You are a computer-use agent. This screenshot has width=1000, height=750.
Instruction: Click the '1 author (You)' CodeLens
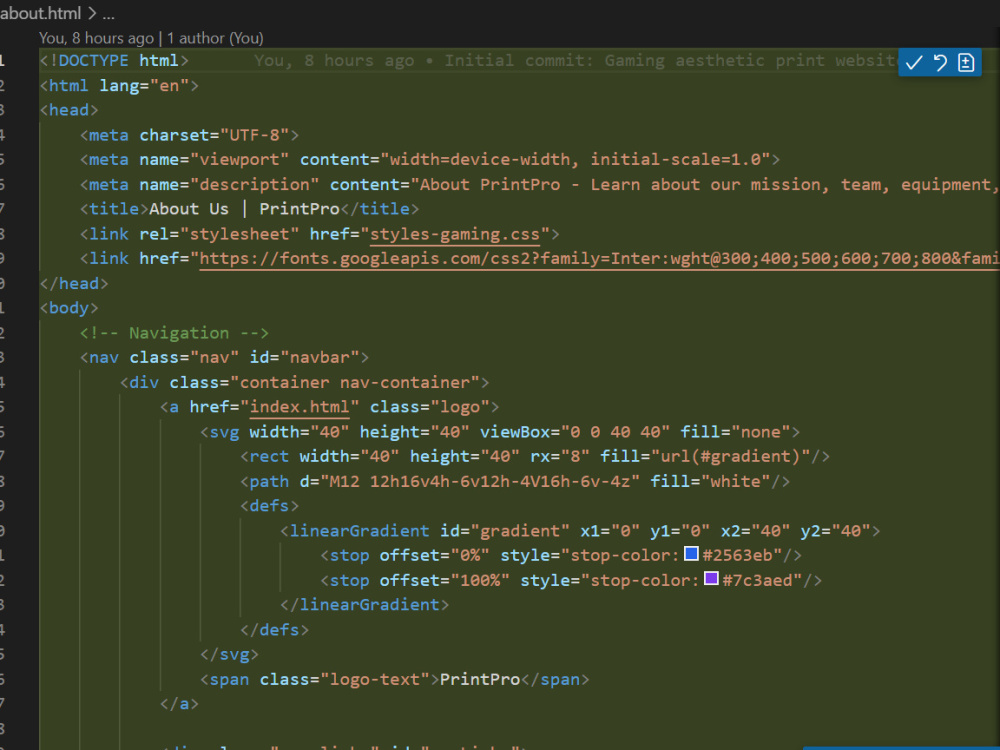click(215, 38)
